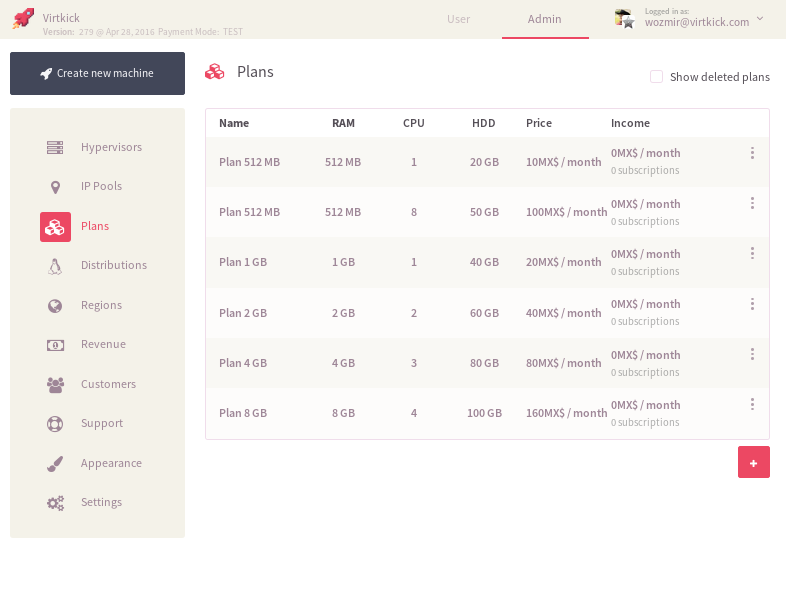Click the Distributions Linux penguin icon

[55, 266]
